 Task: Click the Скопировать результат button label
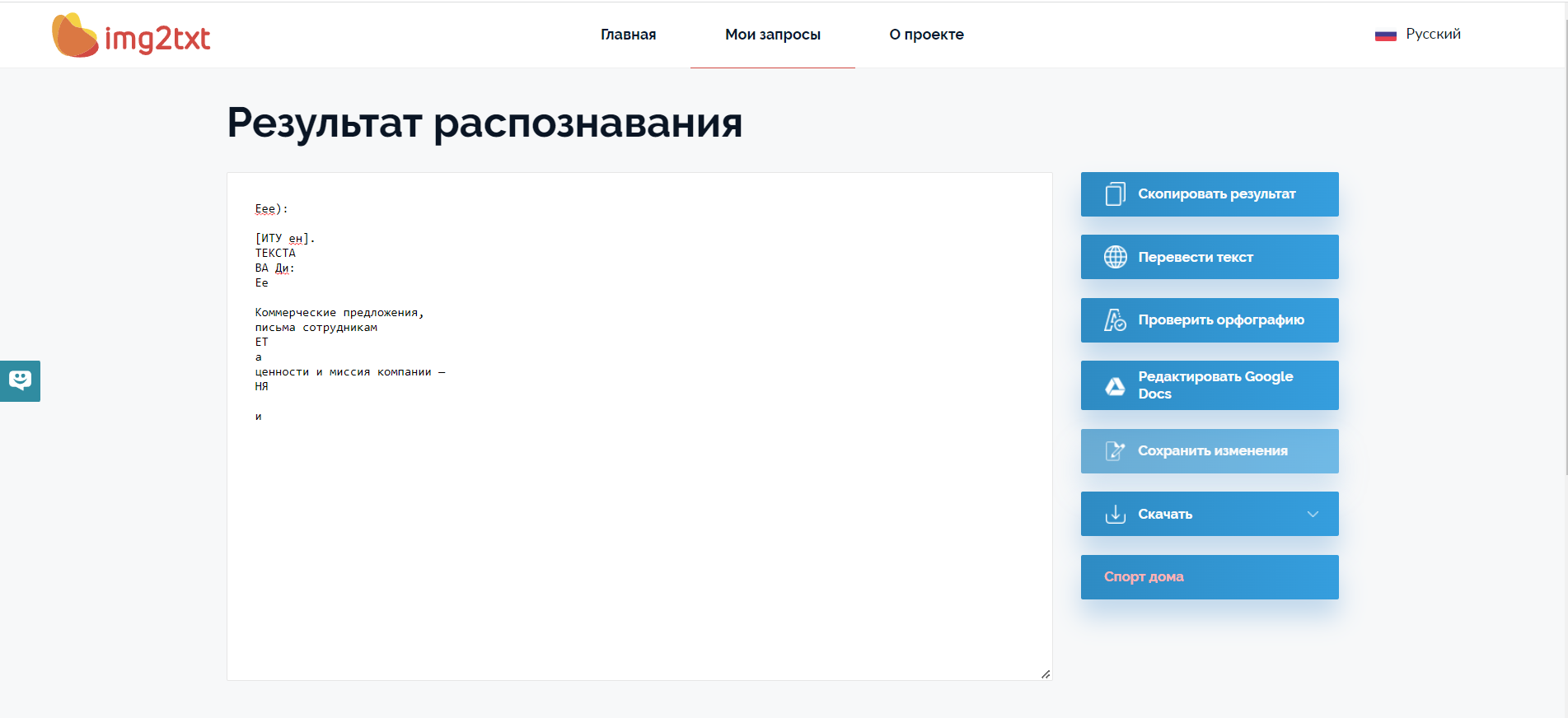[x=1216, y=194]
